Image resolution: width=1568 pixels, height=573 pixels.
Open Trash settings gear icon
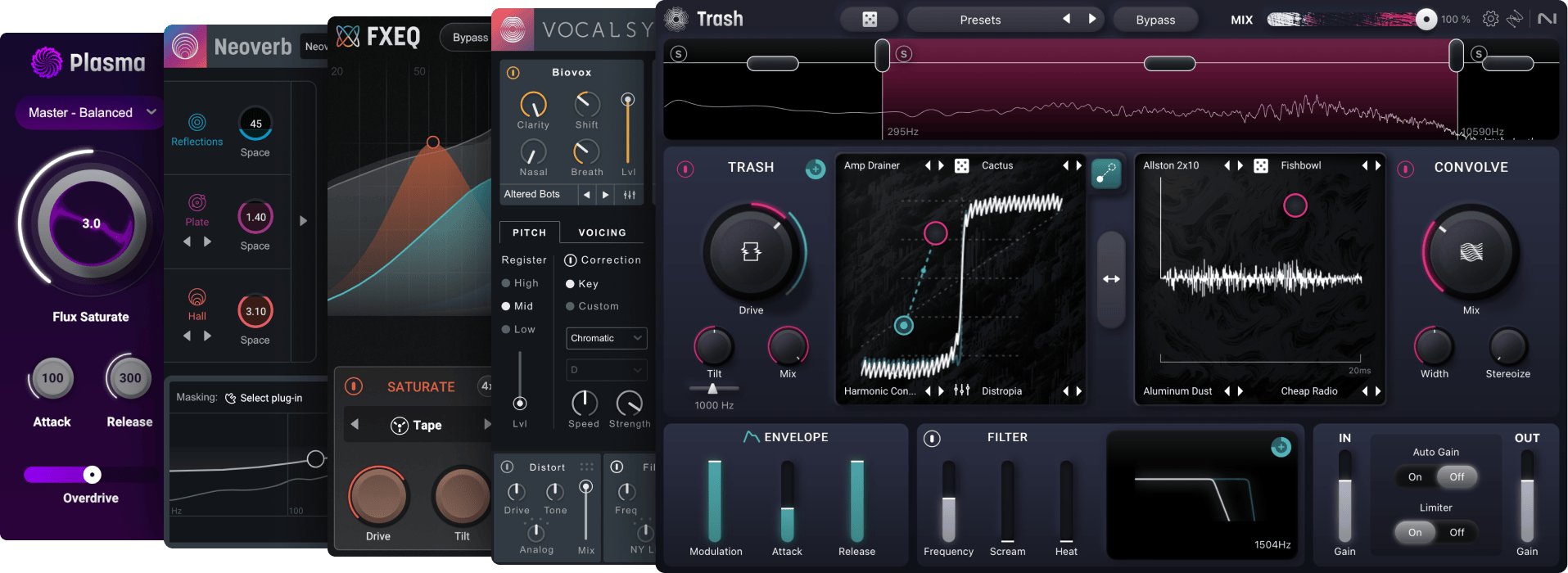pyautogui.click(x=1490, y=19)
